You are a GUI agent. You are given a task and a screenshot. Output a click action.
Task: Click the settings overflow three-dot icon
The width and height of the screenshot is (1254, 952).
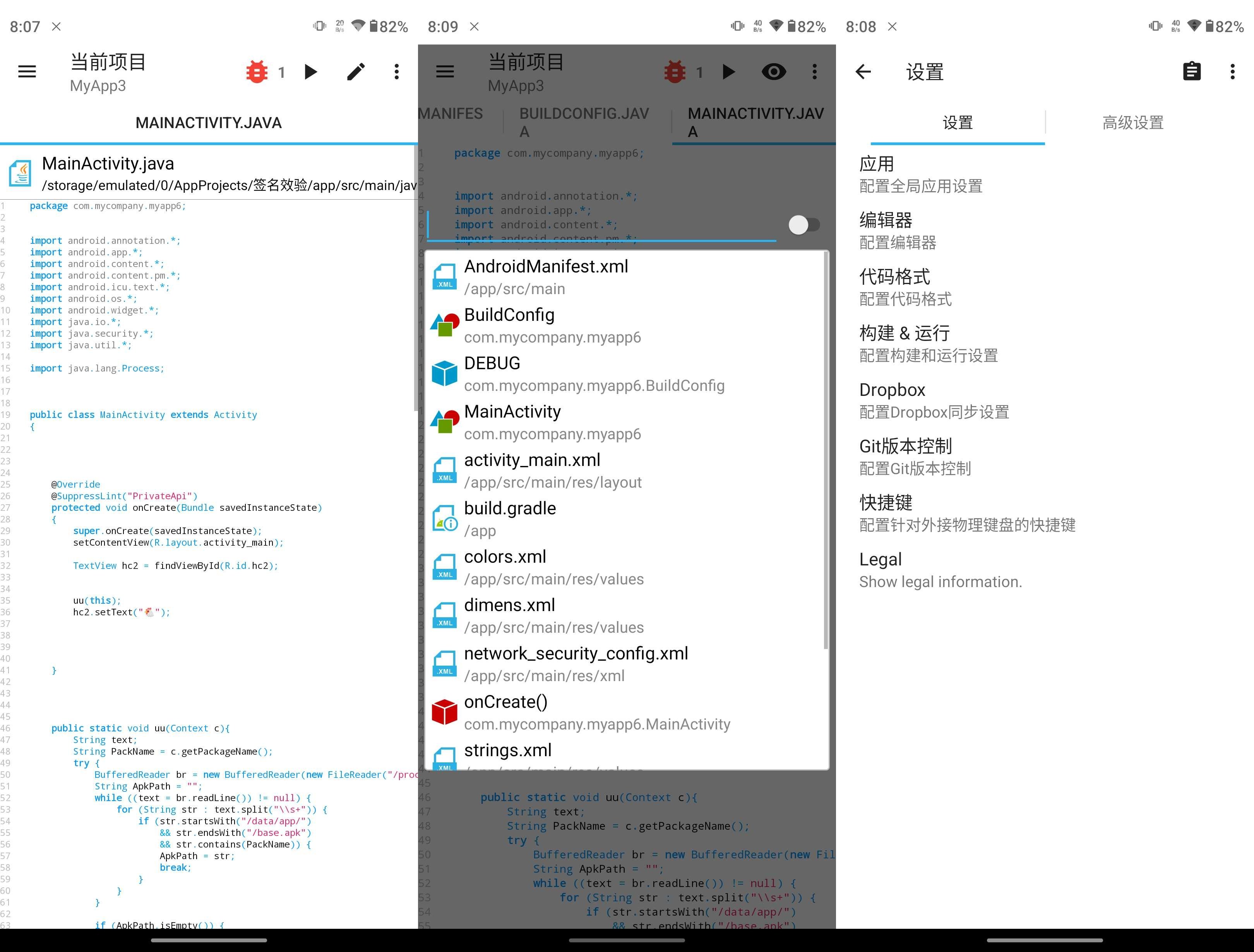tap(1232, 70)
